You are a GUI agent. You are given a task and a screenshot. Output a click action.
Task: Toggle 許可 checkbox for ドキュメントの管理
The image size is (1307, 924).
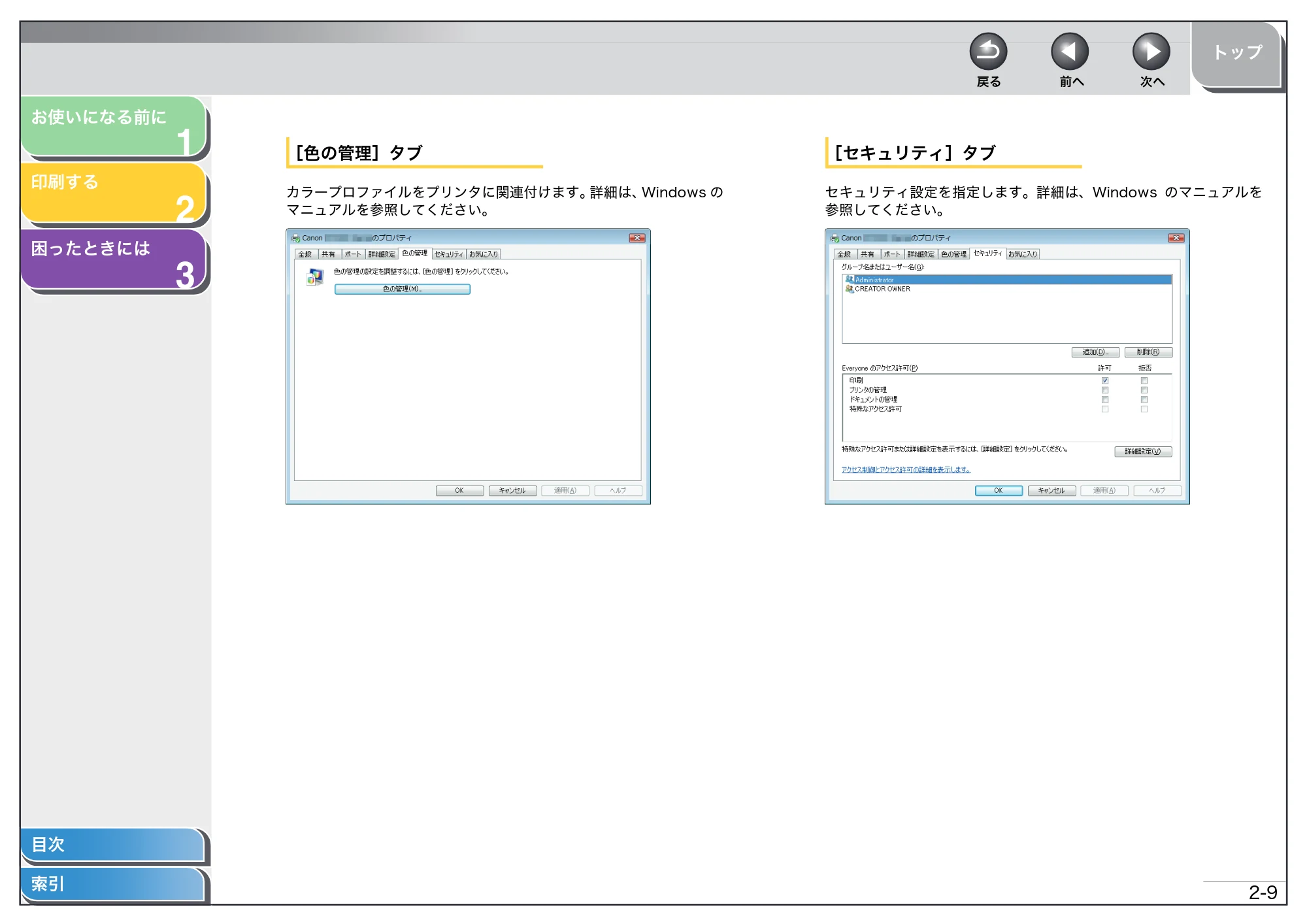click(x=1105, y=399)
